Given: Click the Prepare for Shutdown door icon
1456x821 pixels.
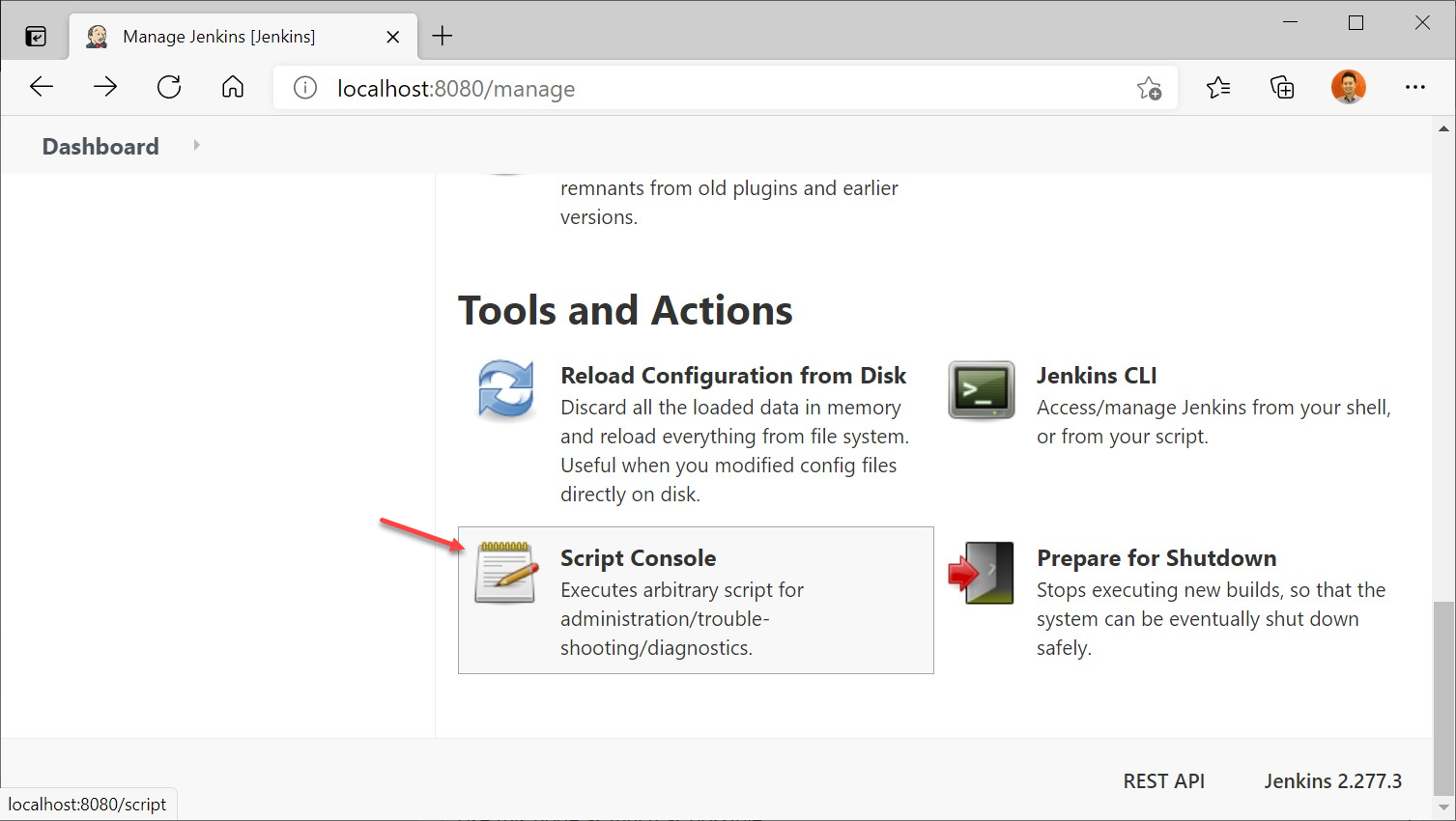Looking at the screenshot, I should (x=982, y=573).
